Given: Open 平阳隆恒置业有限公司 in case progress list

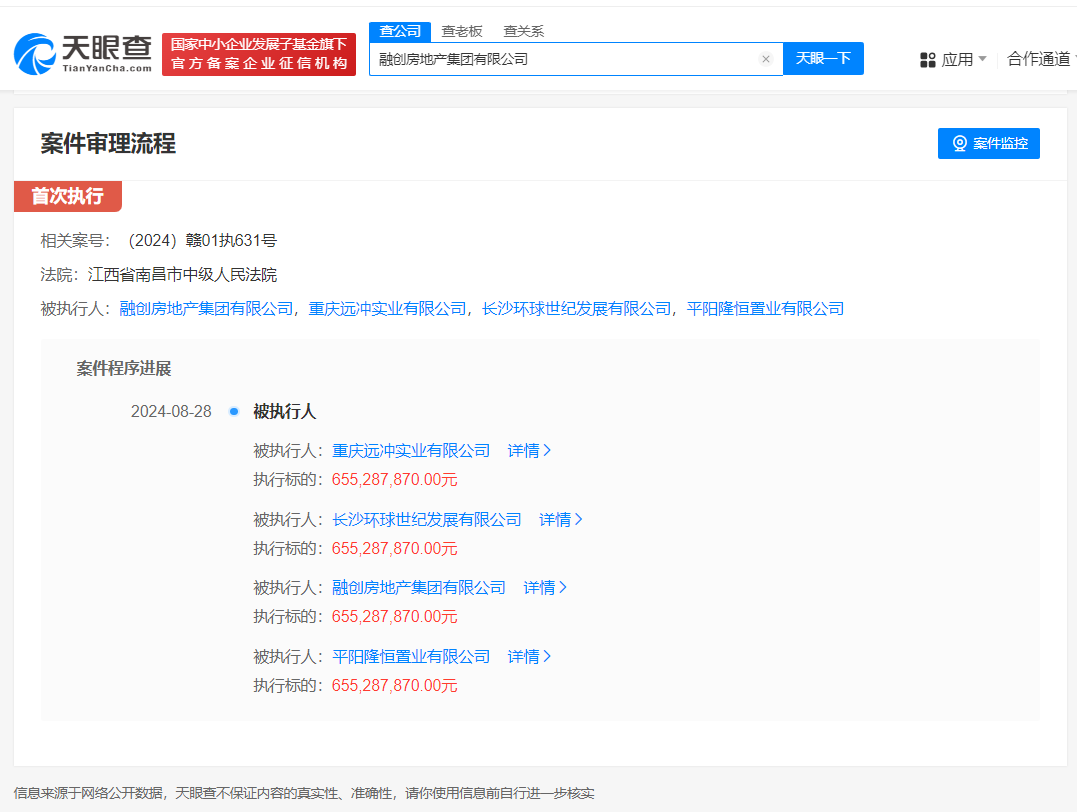Looking at the screenshot, I should [x=411, y=657].
